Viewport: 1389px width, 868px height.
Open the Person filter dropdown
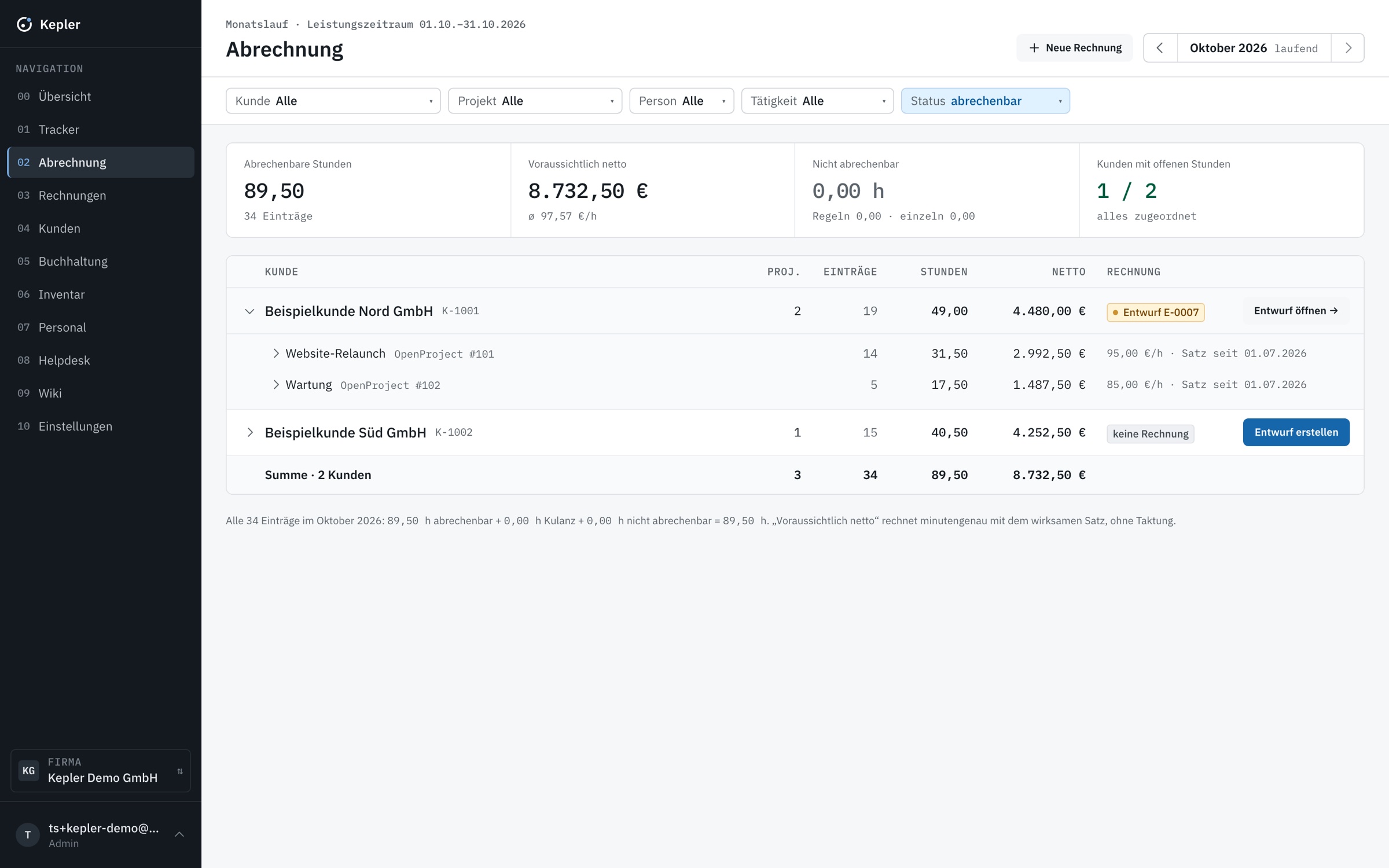(x=681, y=101)
